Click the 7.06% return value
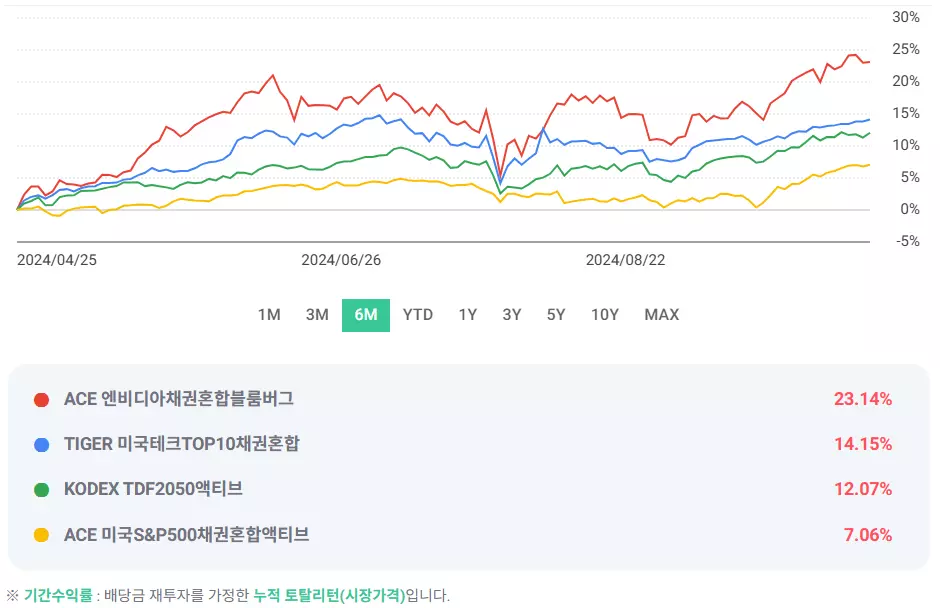Image resolution: width=940 pixels, height=608 pixels. 870,535
